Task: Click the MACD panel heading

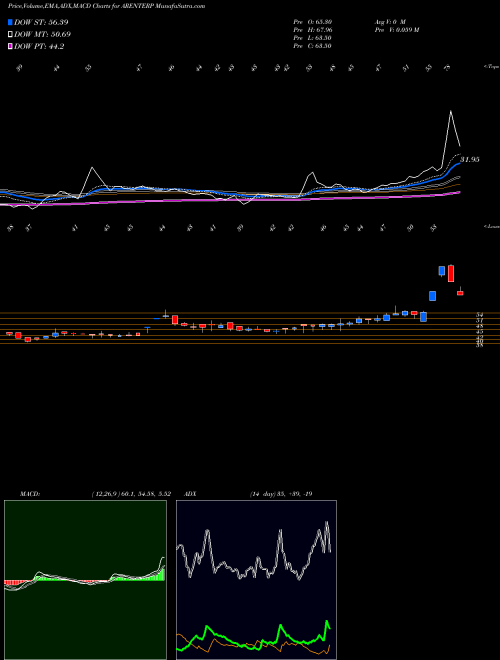Action: point(30,494)
